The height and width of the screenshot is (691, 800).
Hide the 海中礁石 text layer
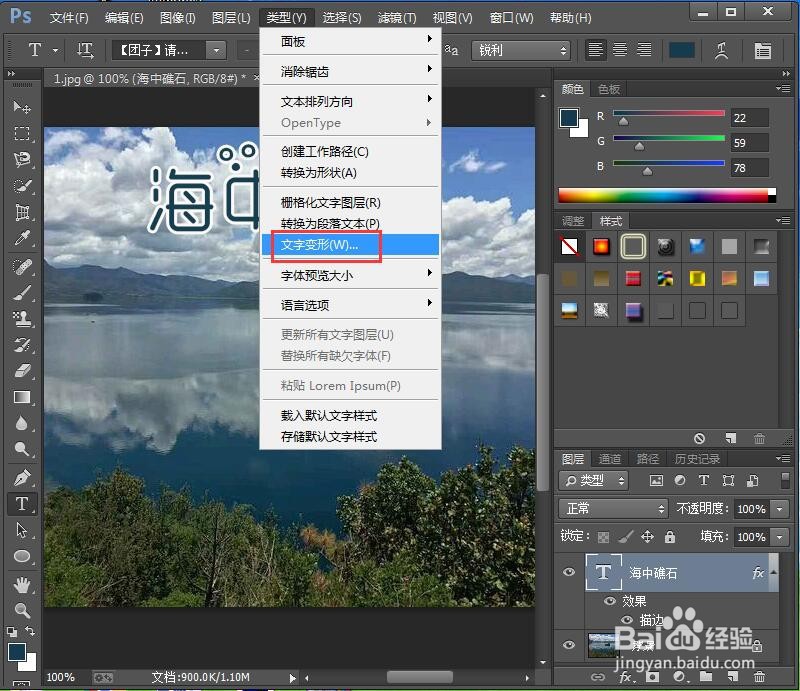[568, 572]
